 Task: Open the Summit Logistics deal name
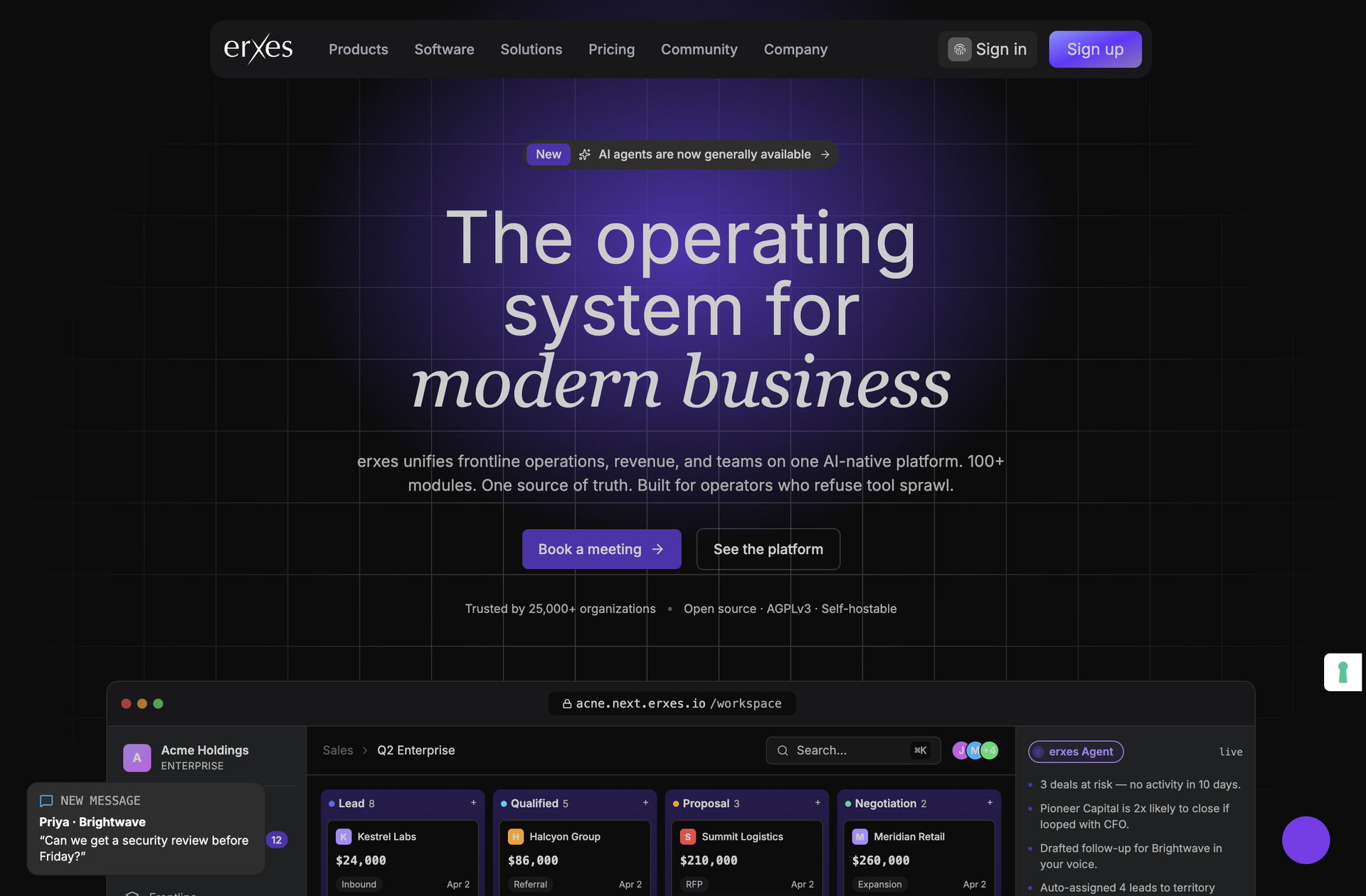pyautogui.click(x=743, y=837)
